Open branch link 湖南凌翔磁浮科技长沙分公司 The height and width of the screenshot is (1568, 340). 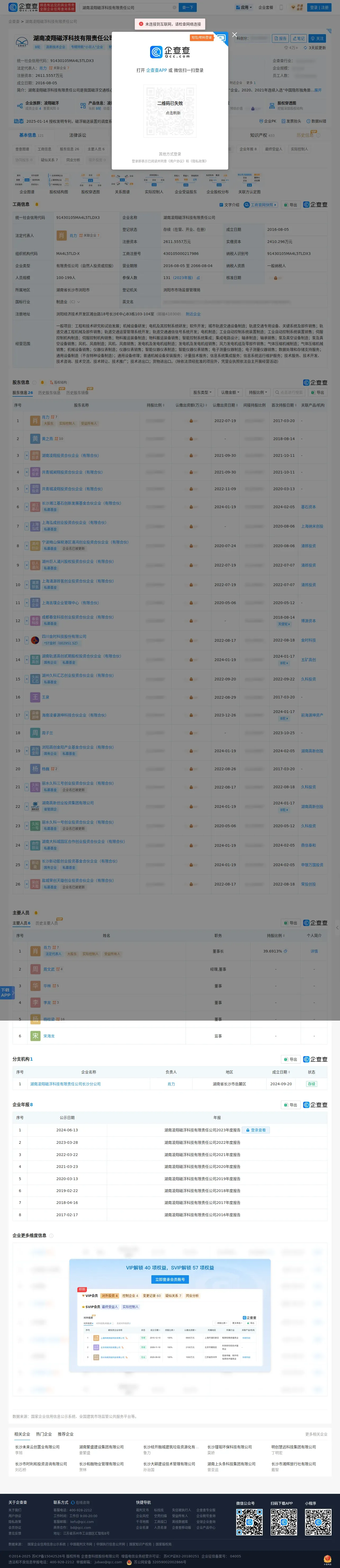(x=66, y=1084)
